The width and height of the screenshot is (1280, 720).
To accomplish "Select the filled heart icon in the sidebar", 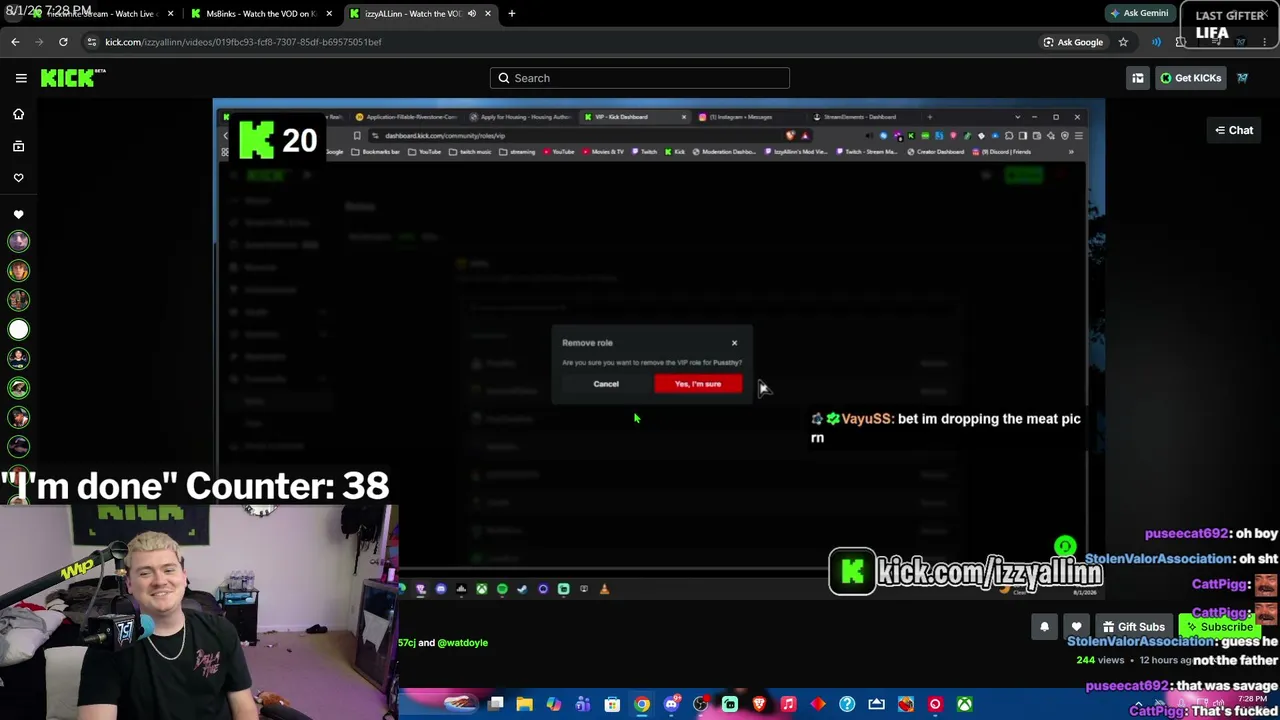I will click(x=18, y=214).
